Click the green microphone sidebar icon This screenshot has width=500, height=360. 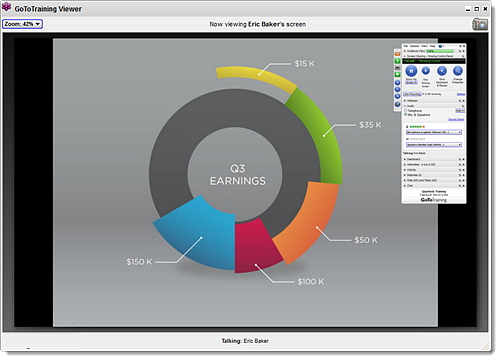click(x=398, y=61)
